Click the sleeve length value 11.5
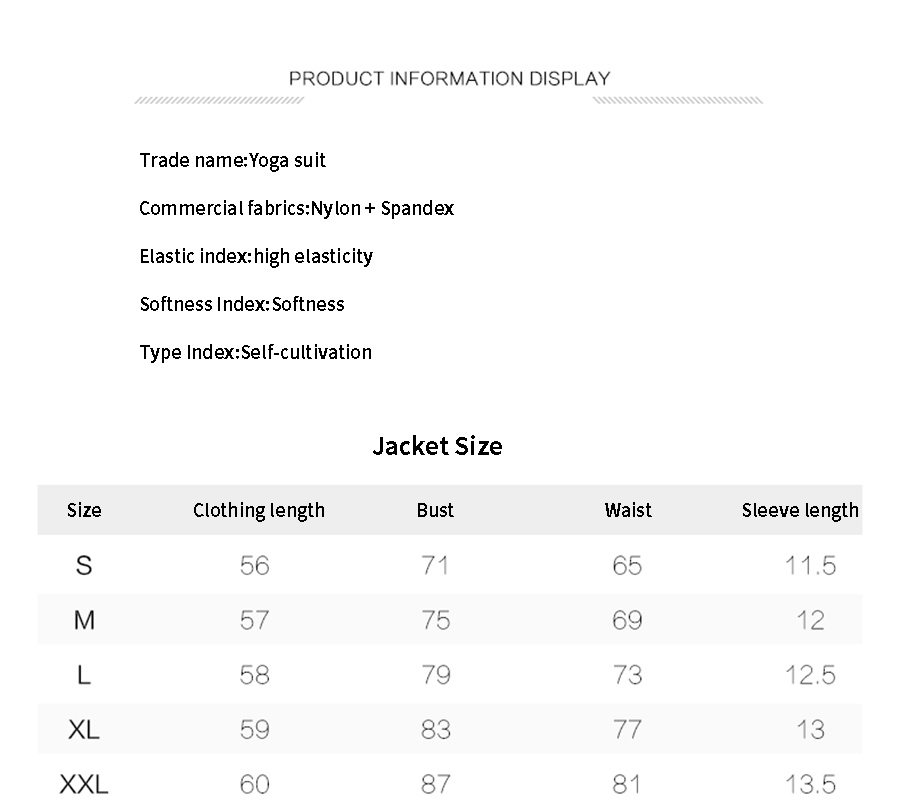900x805 pixels. click(810, 566)
